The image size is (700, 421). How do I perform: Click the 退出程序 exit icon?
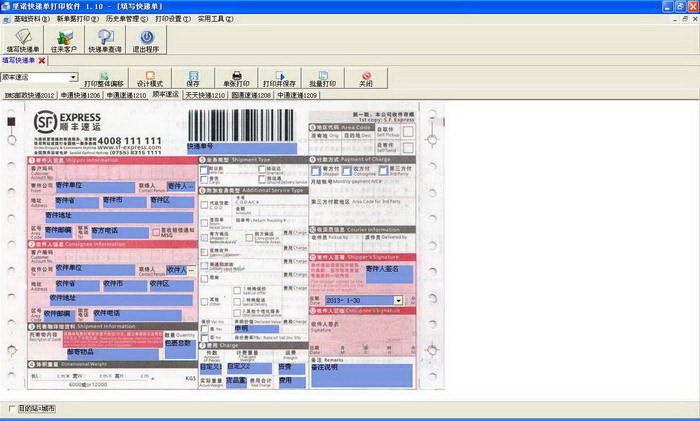pos(147,39)
